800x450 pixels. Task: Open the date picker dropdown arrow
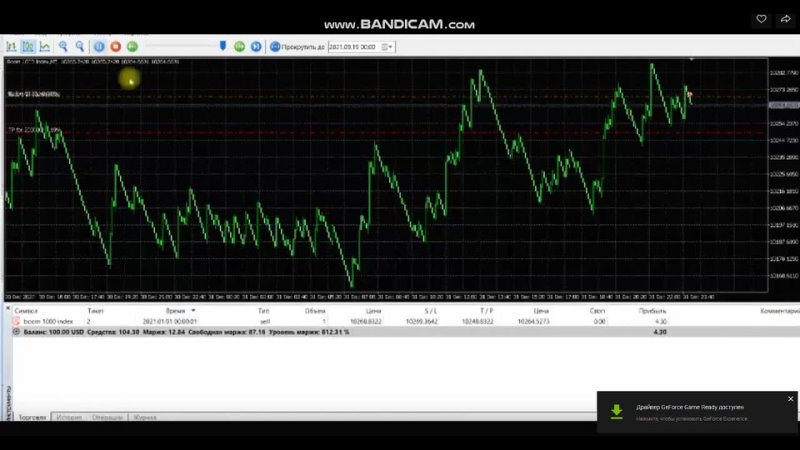[388, 47]
